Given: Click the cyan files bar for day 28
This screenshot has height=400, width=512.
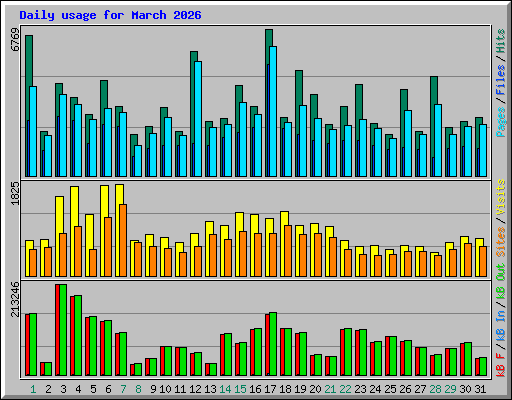Looking at the screenshot, I should 438,141.
